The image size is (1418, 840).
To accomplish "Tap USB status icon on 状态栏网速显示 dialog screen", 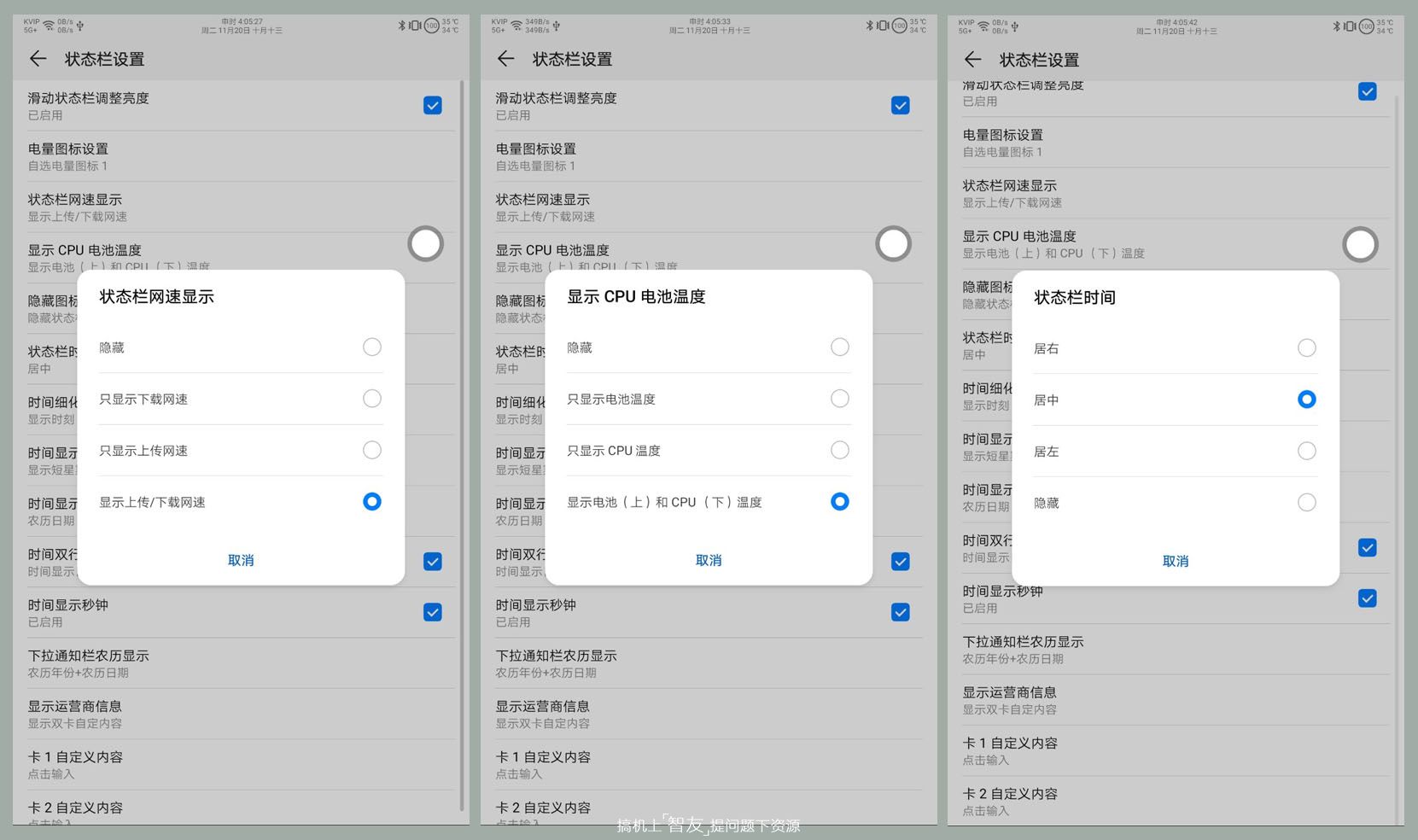I will pyautogui.click(x=79, y=26).
